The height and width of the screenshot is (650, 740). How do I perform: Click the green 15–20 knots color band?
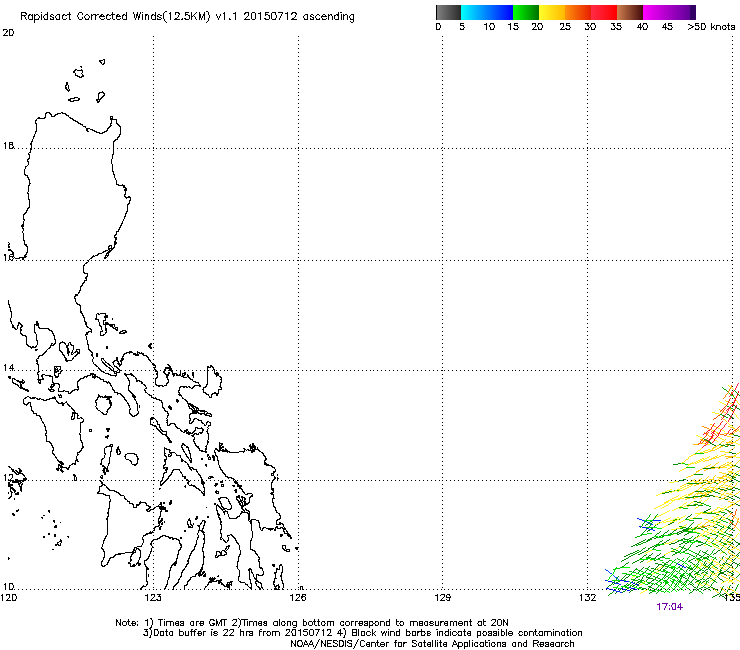tap(526, 12)
